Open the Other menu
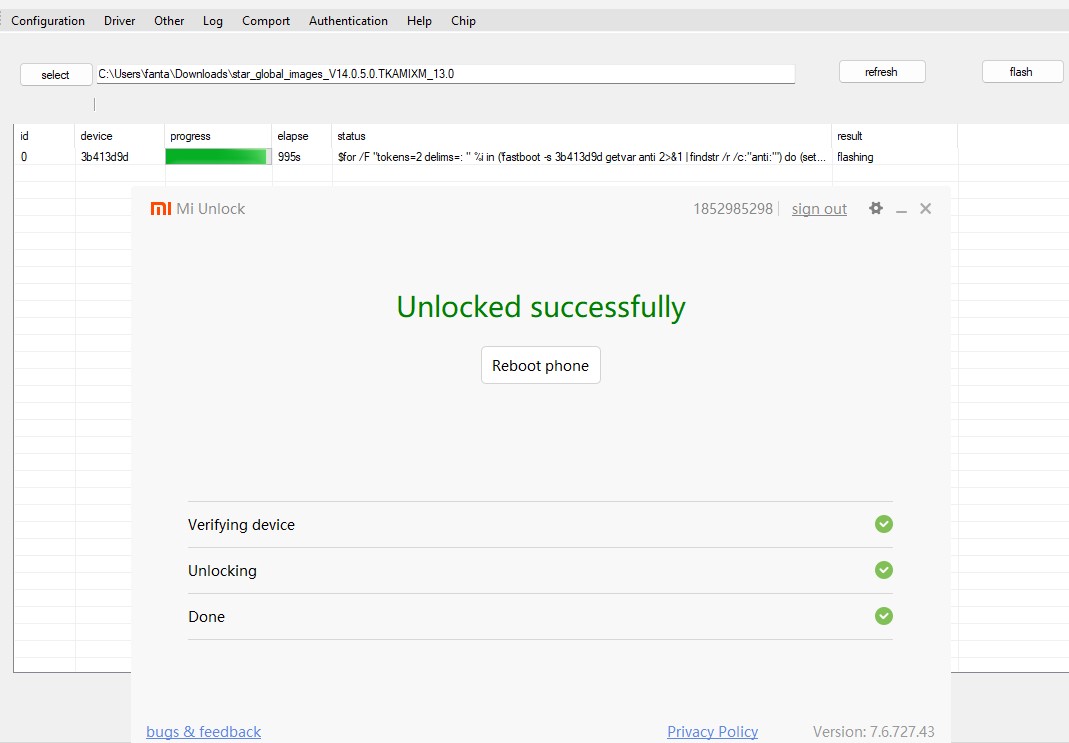Screen dimensions: 1069x743 point(169,20)
